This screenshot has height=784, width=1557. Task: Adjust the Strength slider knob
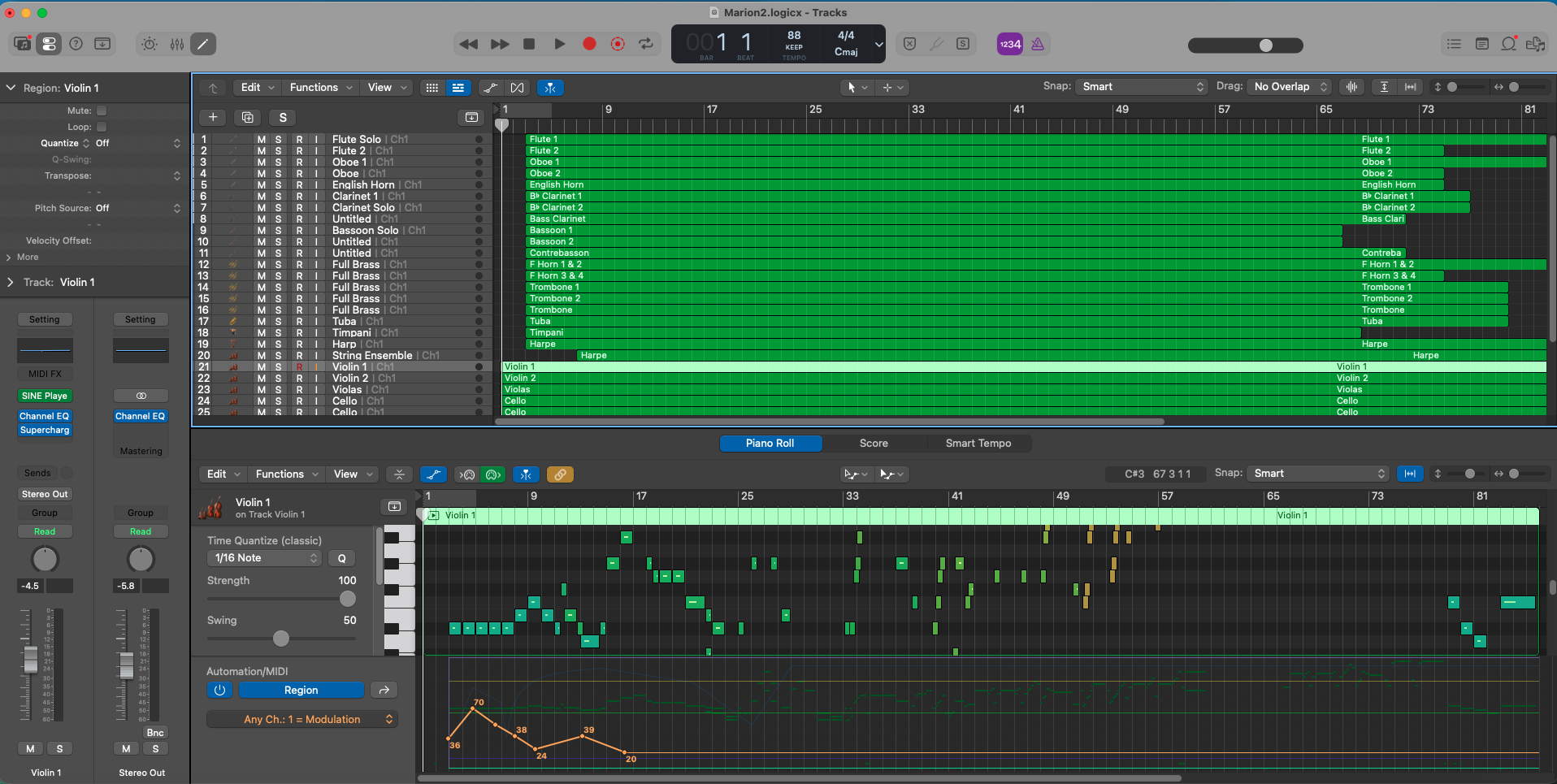(x=348, y=599)
